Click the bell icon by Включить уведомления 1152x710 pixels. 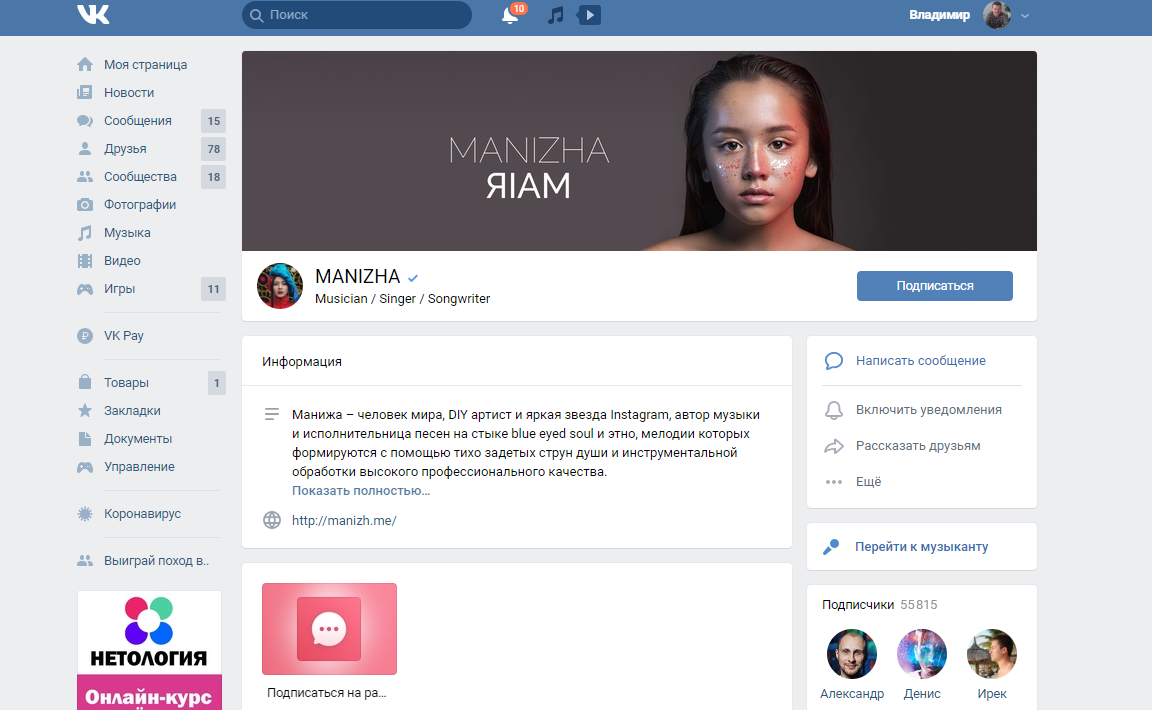pyautogui.click(x=834, y=410)
